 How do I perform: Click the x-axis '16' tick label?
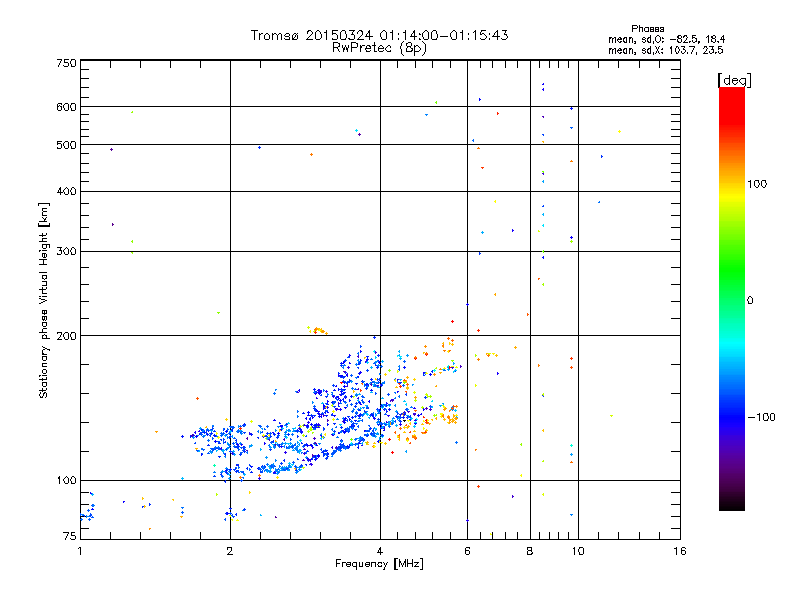pos(680,551)
